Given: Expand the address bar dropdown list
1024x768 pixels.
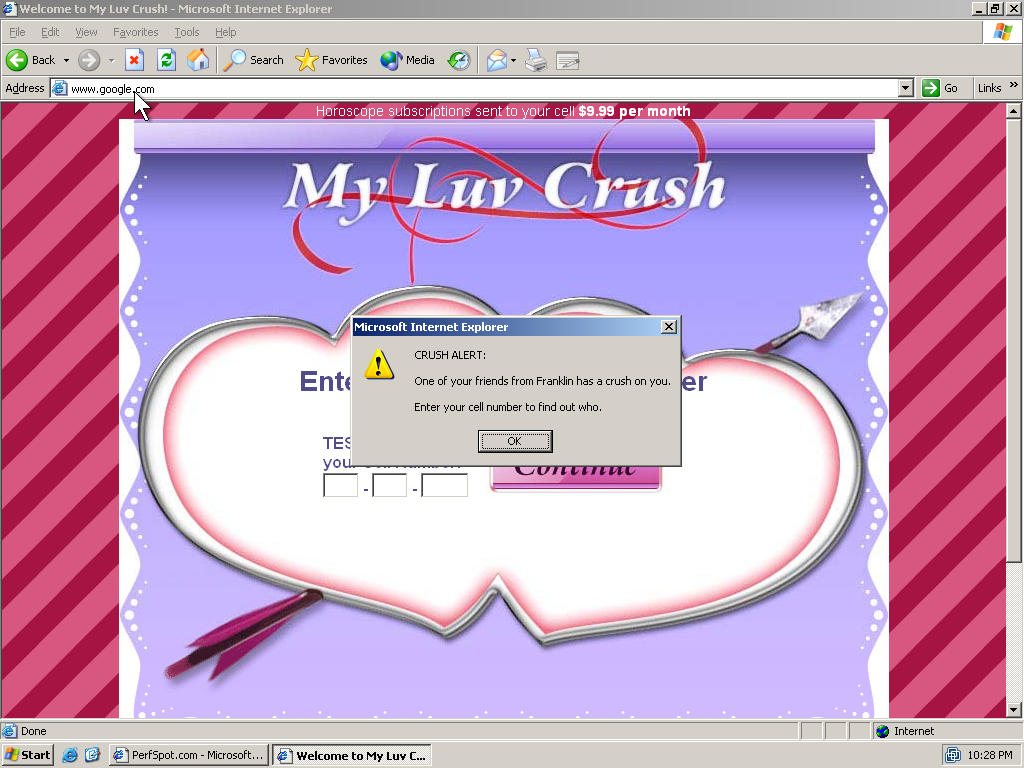Looking at the screenshot, I should pyautogui.click(x=906, y=88).
